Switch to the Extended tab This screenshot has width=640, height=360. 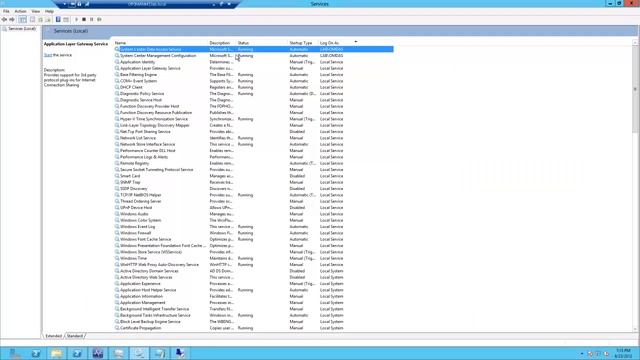click(x=53, y=336)
